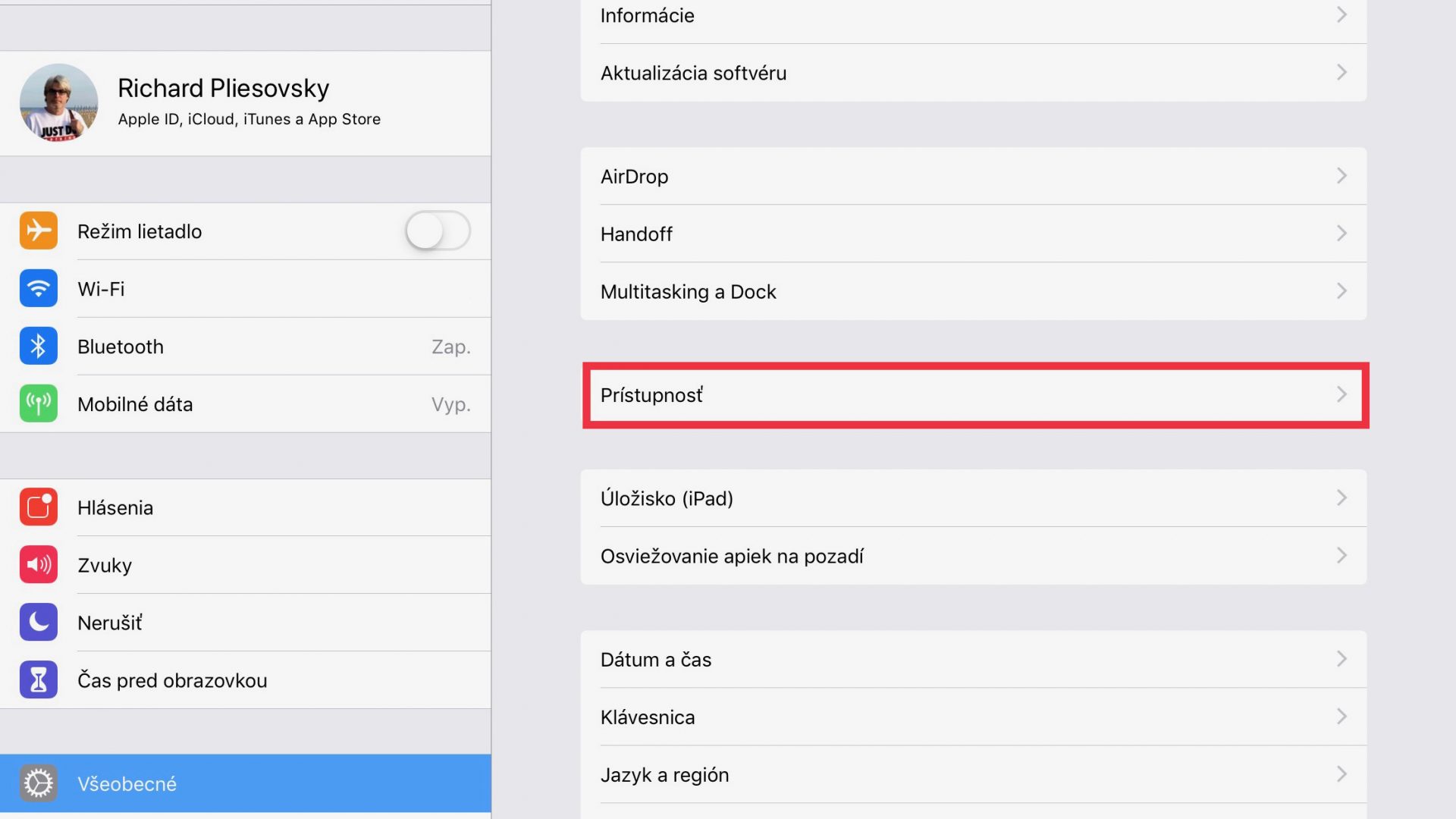Open AirDrop chevron arrow

(1341, 176)
